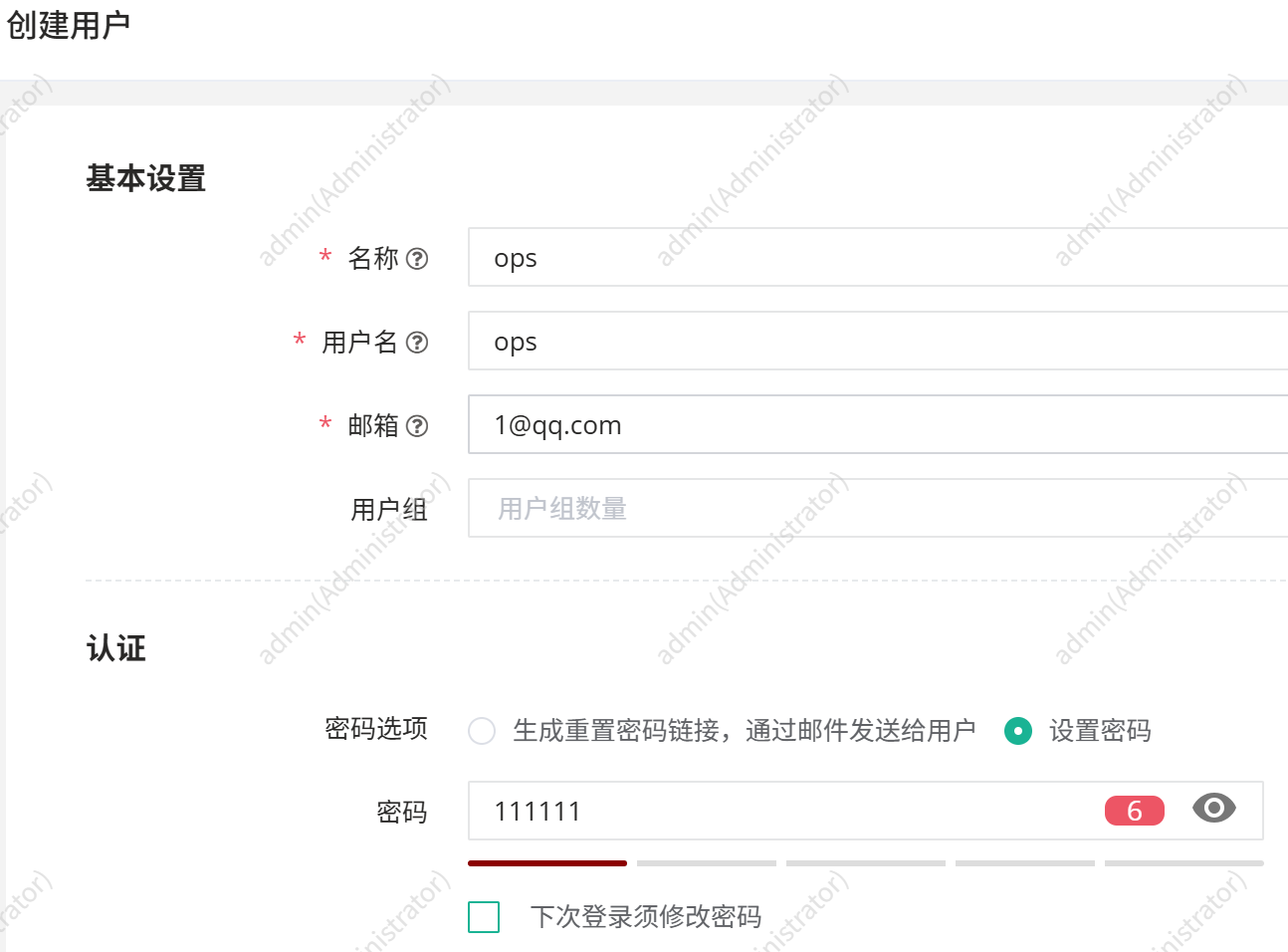Open the help icon beside 用户名

418,343
